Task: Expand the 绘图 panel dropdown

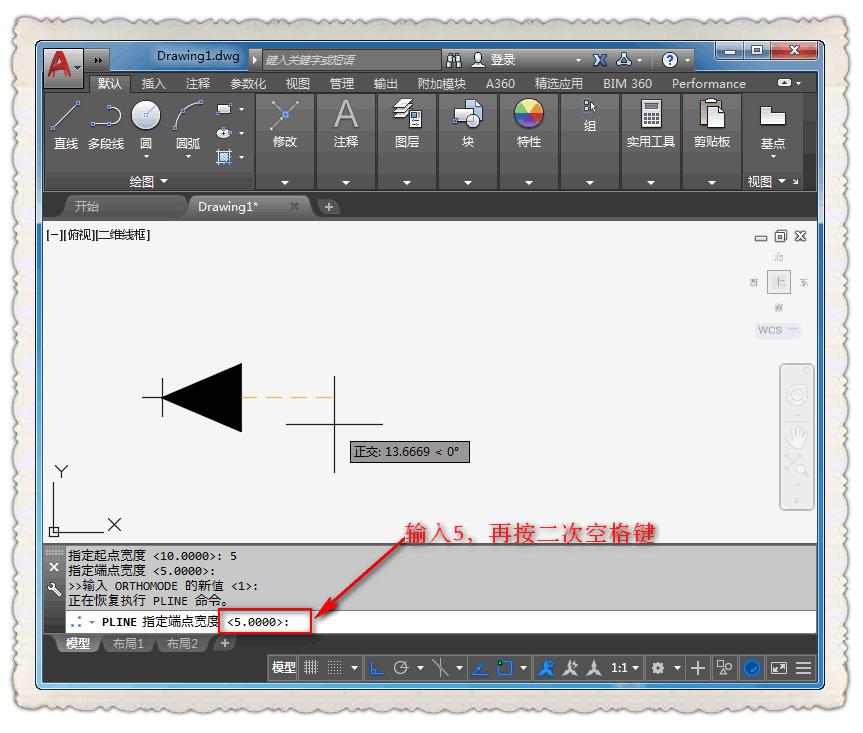Action: tap(149, 181)
